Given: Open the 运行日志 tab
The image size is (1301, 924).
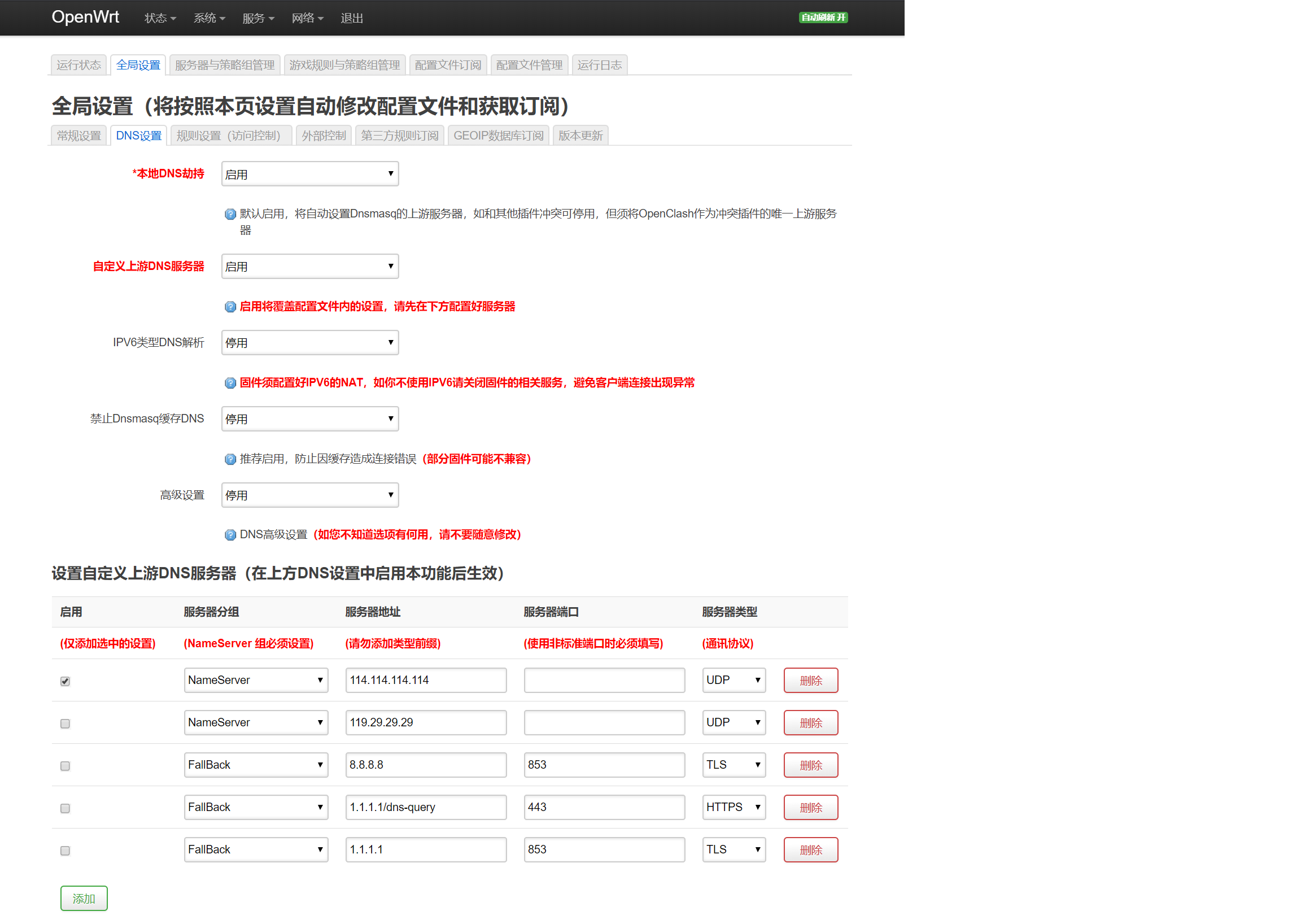Looking at the screenshot, I should 599,65.
